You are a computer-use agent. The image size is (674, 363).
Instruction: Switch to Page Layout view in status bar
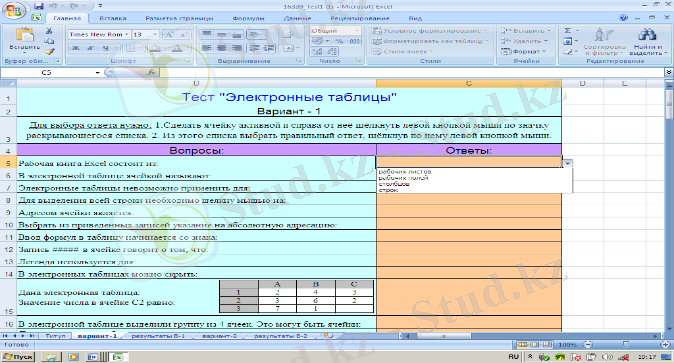coord(535,345)
